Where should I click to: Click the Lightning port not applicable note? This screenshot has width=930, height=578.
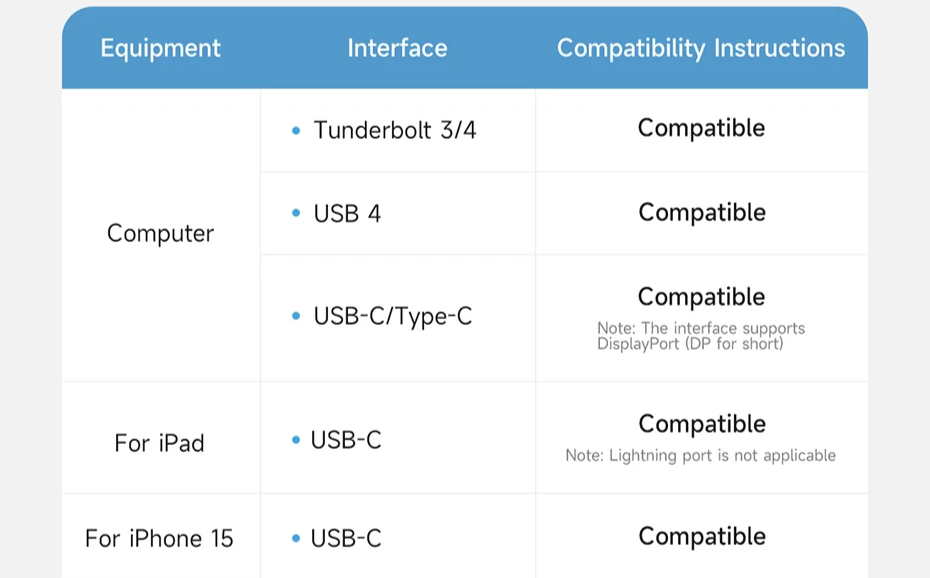pos(700,455)
